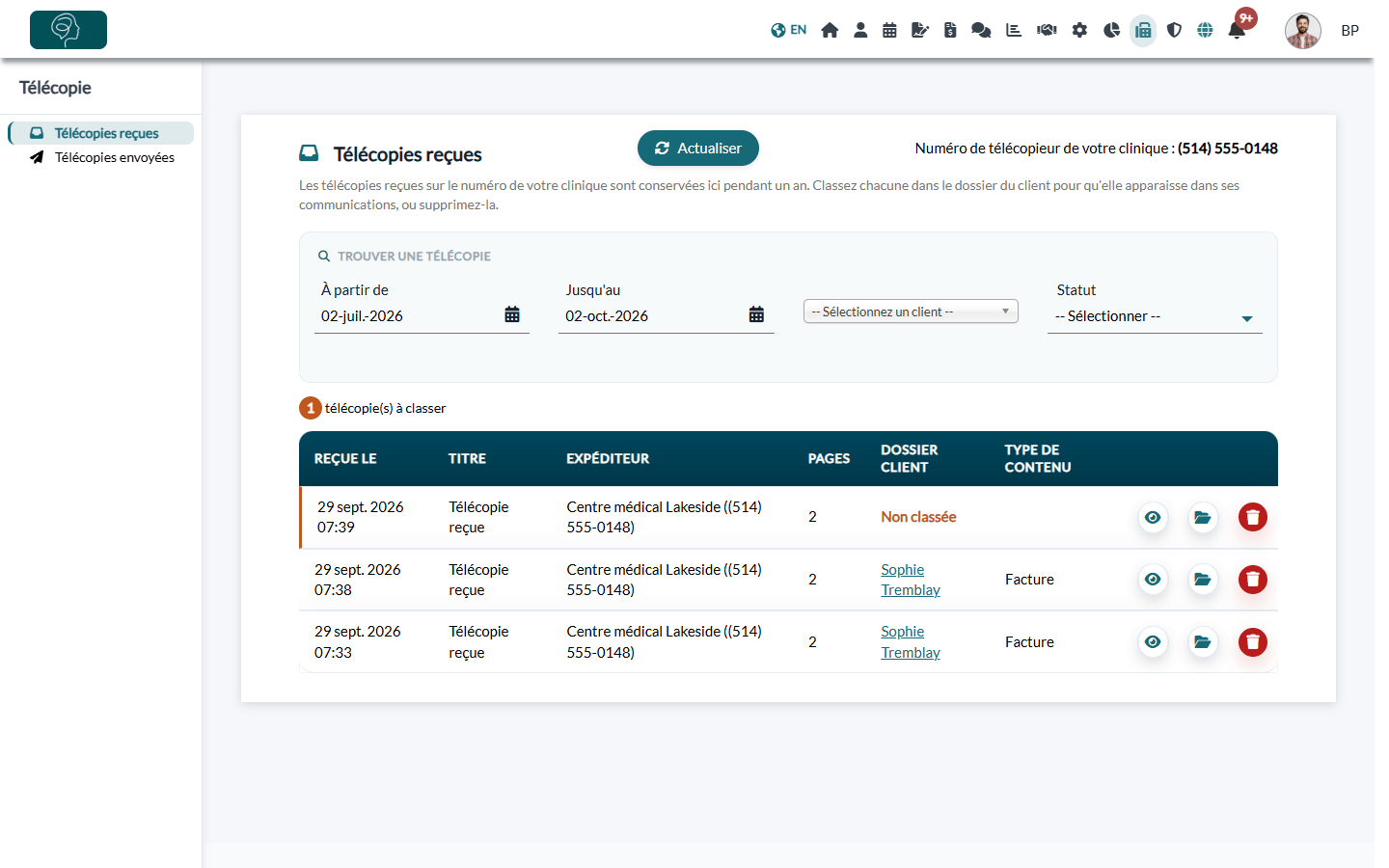The width and height of the screenshot is (1389, 868).
Task: File the 07:39 fax into a client folder
Action: point(1203,517)
